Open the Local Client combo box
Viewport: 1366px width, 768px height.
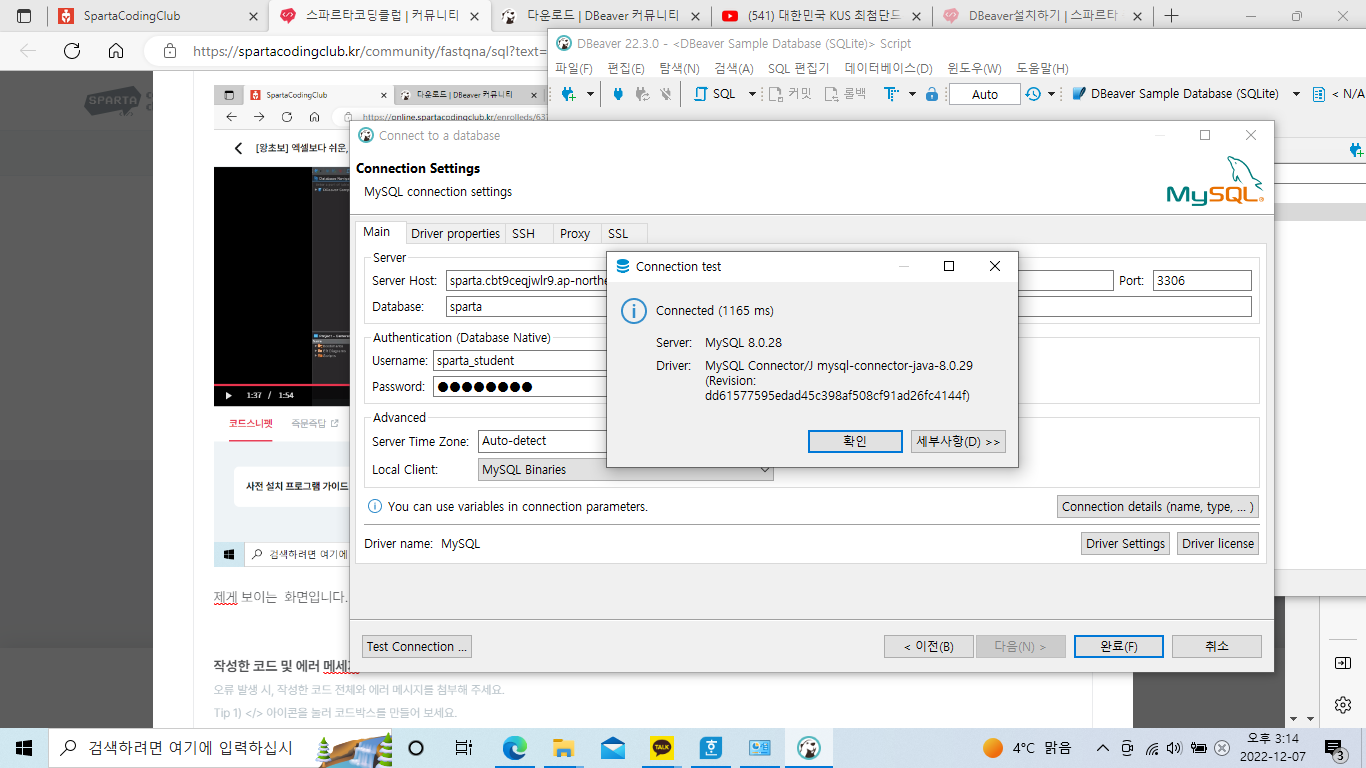coord(626,470)
